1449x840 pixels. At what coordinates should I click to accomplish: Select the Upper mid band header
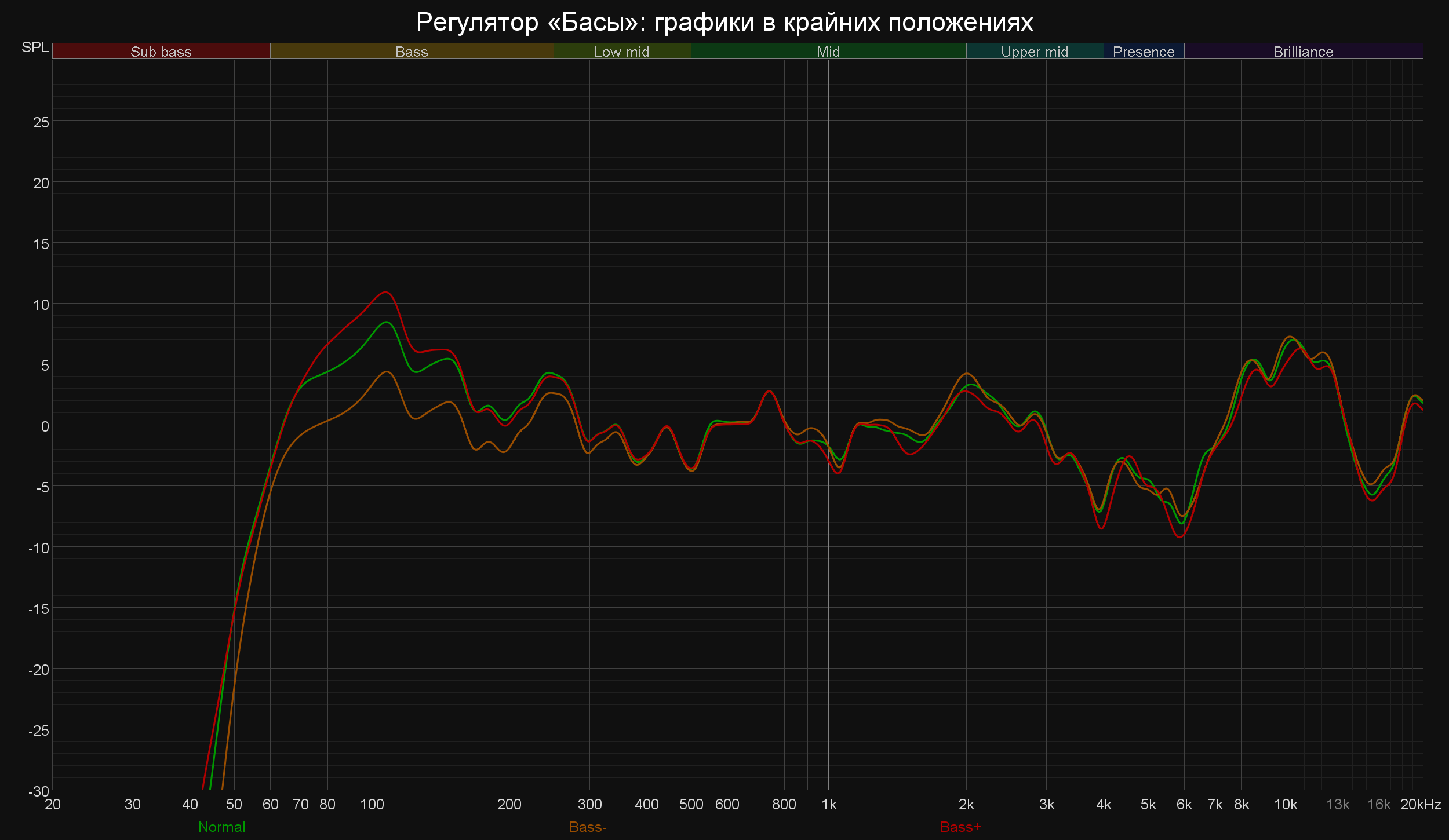pos(1035,52)
